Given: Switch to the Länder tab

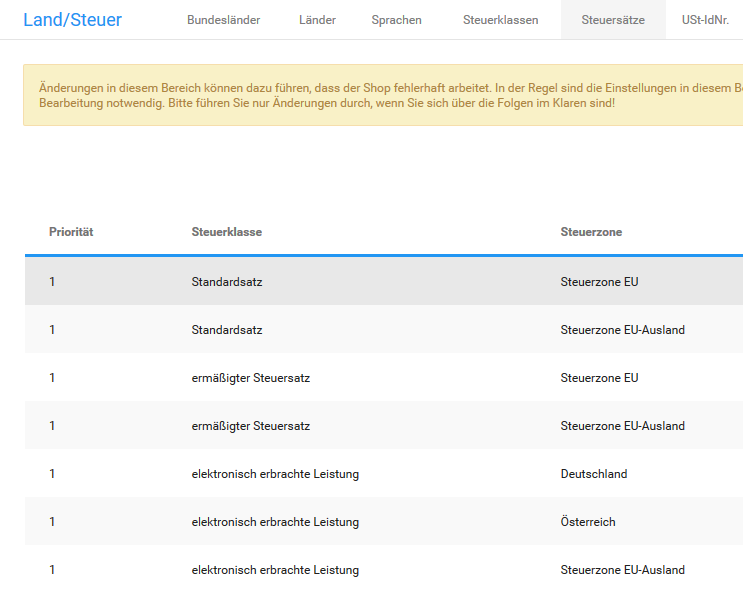Looking at the screenshot, I should pyautogui.click(x=317, y=20).
